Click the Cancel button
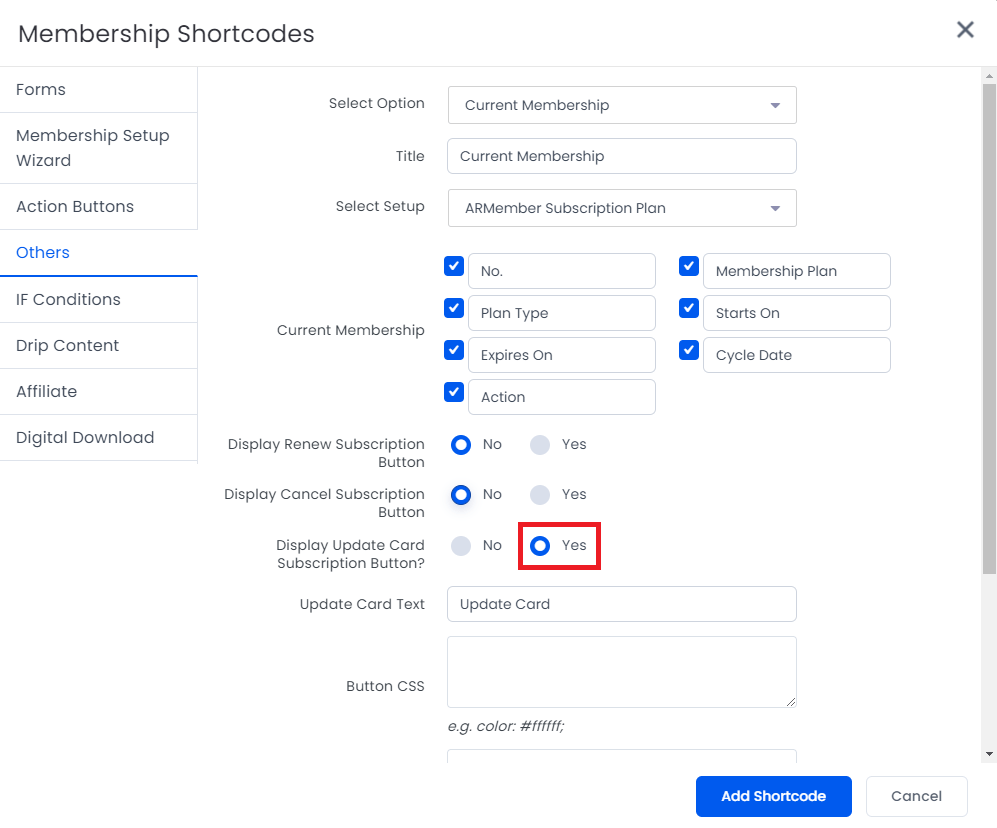 916,796
